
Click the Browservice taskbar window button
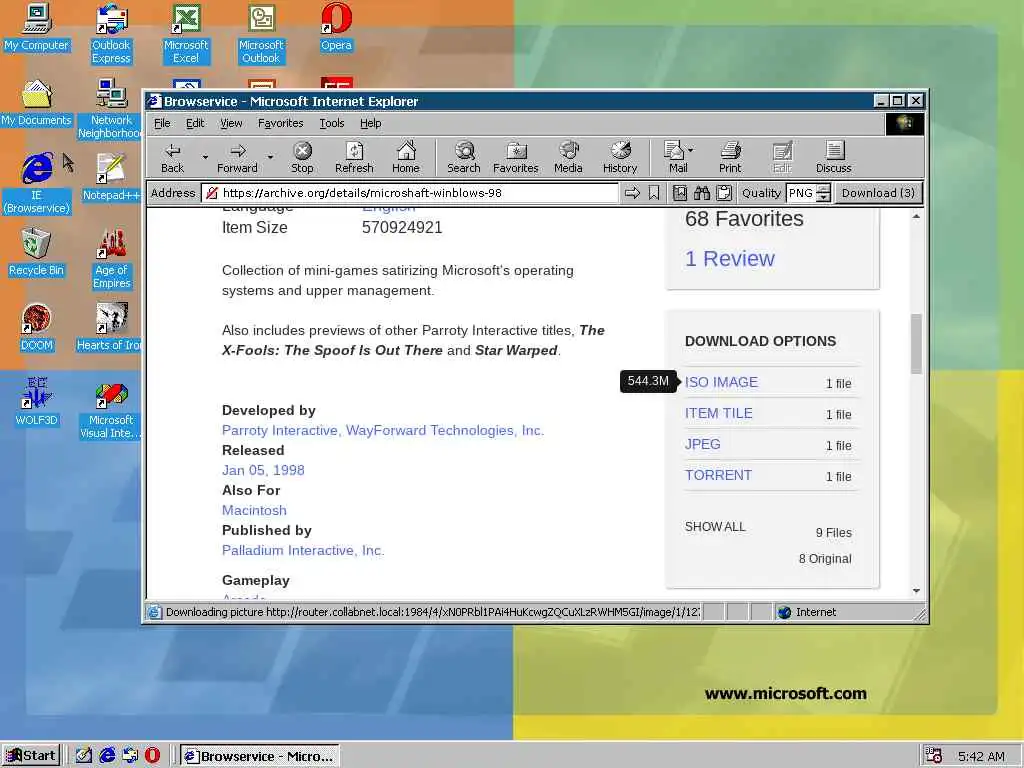(x=259, y=756)
